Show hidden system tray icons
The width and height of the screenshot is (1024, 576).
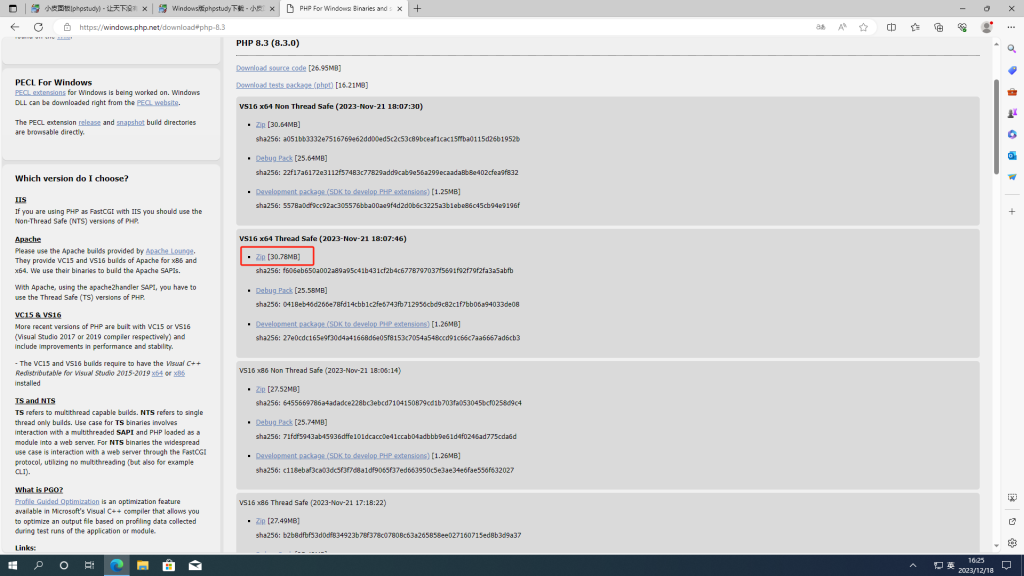913,566
